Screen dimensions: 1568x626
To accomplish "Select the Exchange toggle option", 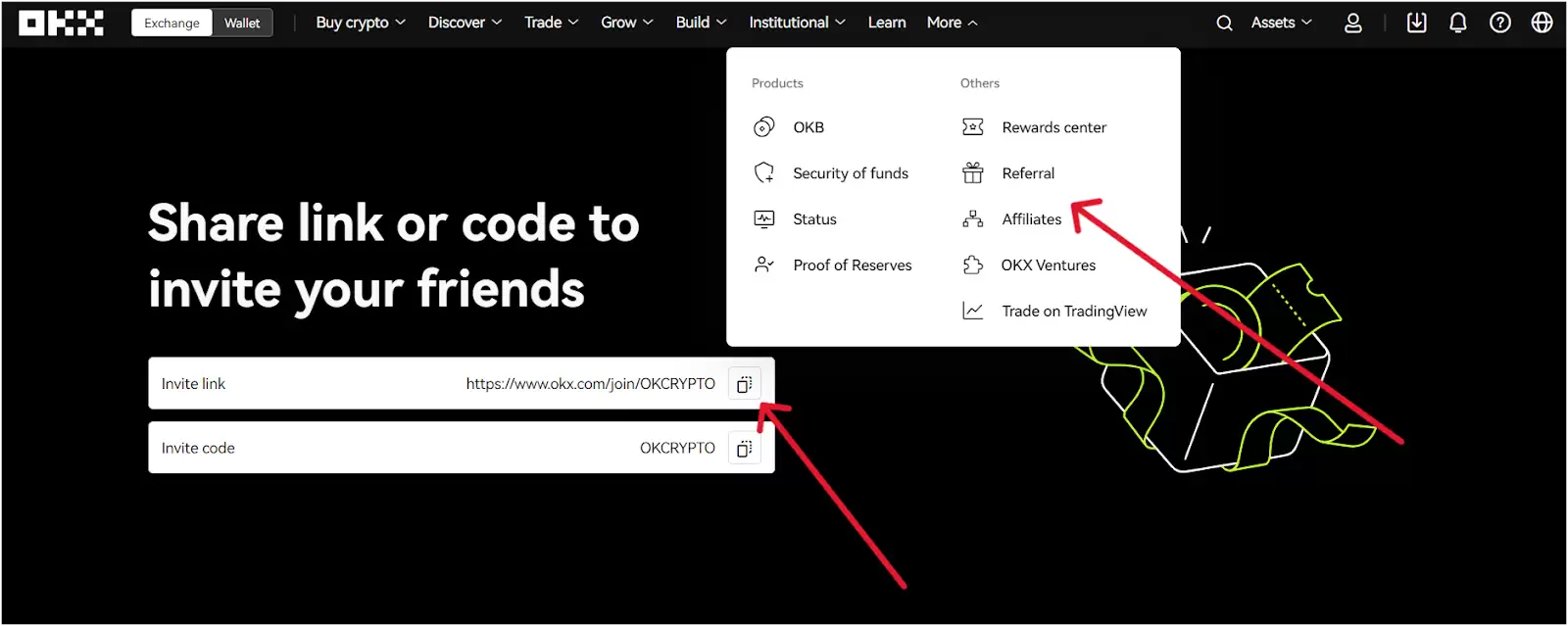I will (x=171, y=23).
